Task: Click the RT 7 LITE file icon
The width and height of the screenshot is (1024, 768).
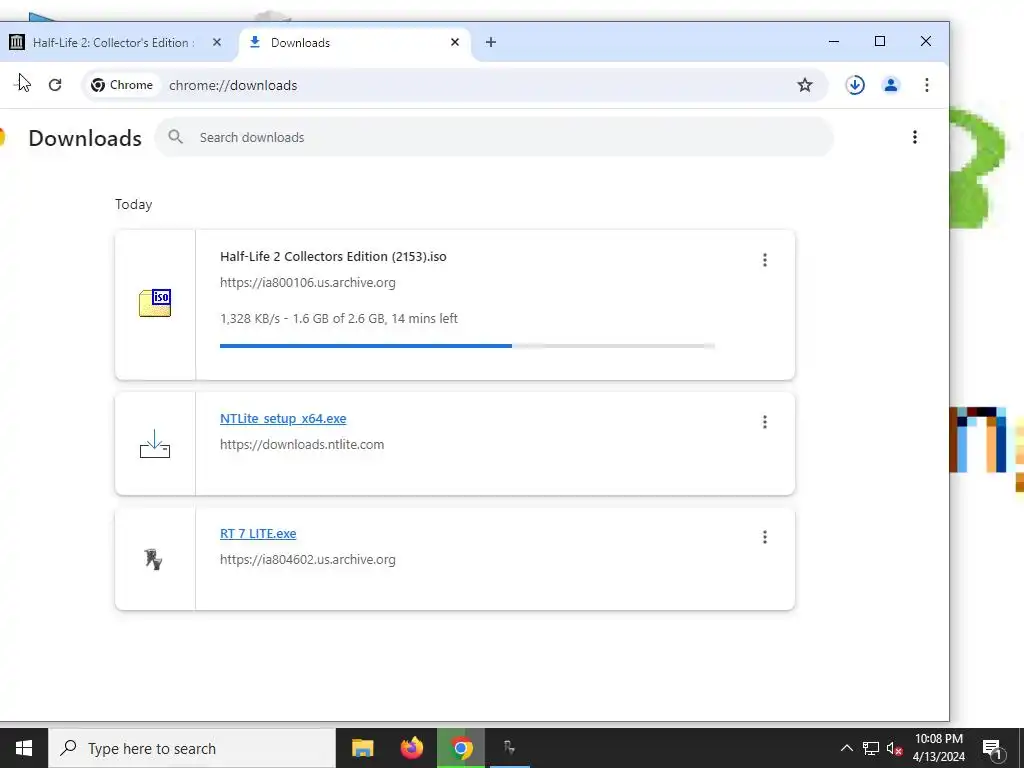Action: (x=153, y=559)
